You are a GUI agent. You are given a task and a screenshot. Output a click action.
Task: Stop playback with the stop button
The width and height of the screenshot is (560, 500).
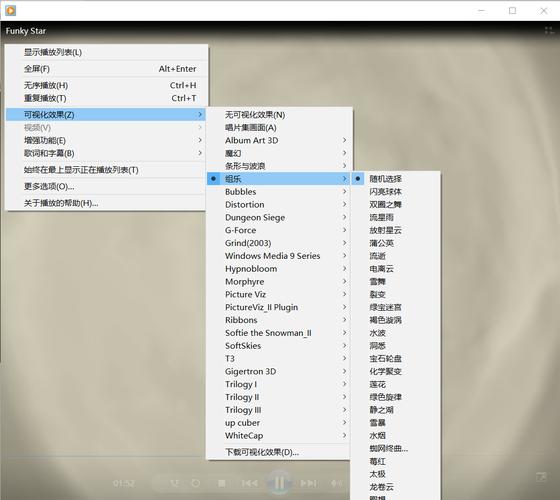(x=221, y=483)
